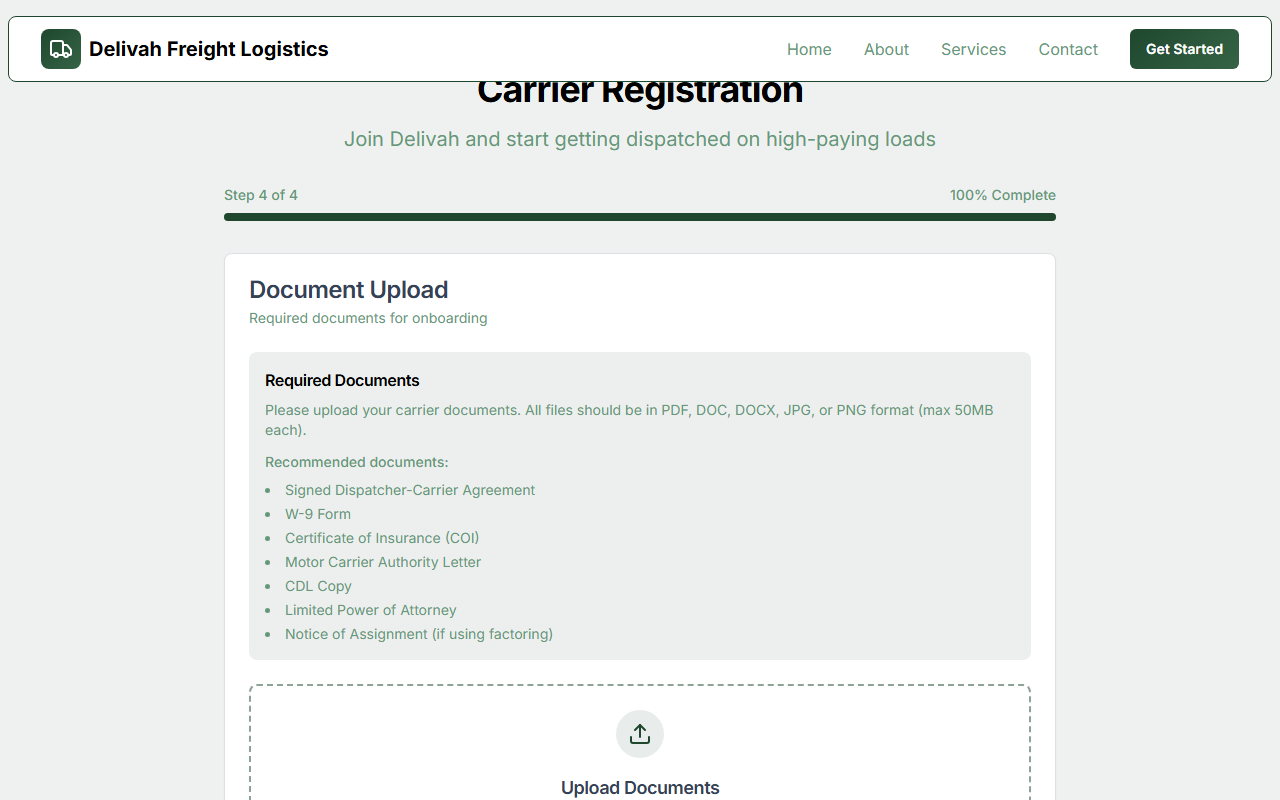Click 'Motor Carrier Authority Letter' item

point(383,562)
